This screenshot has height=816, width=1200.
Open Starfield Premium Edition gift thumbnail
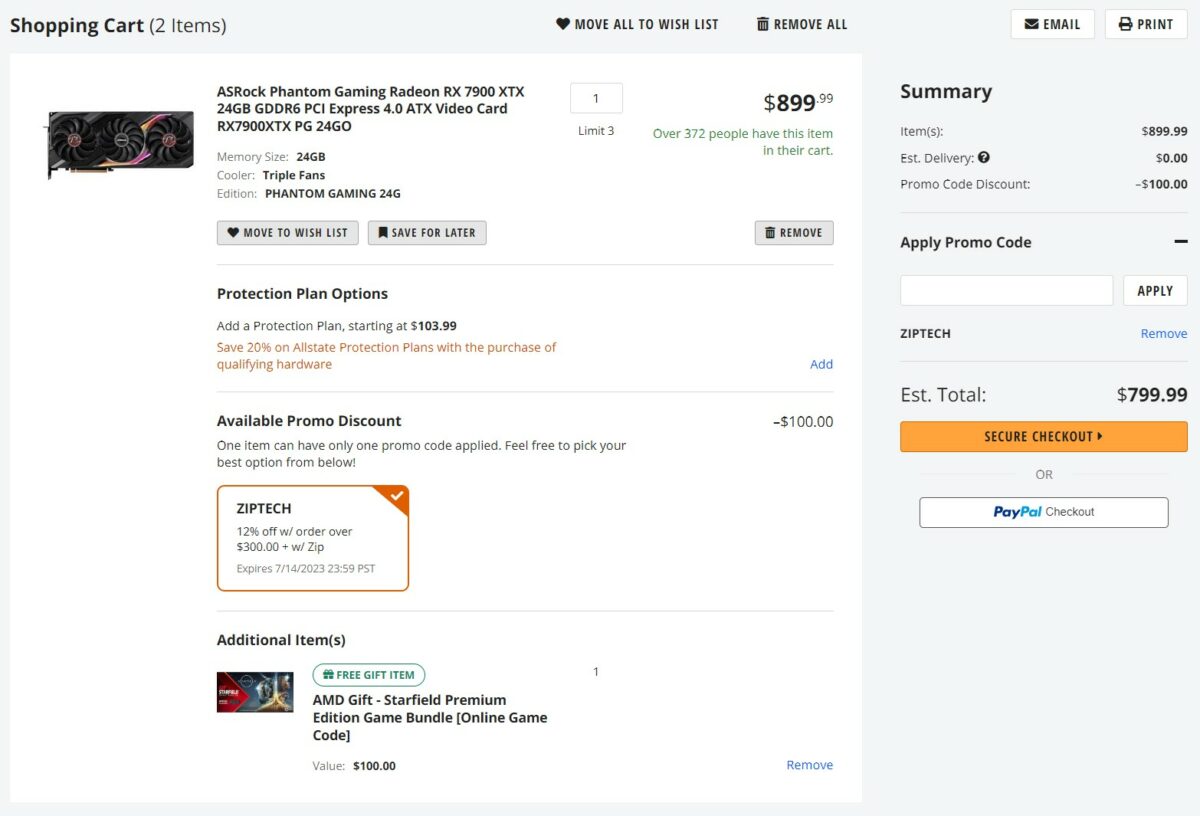tap(255, 692)
